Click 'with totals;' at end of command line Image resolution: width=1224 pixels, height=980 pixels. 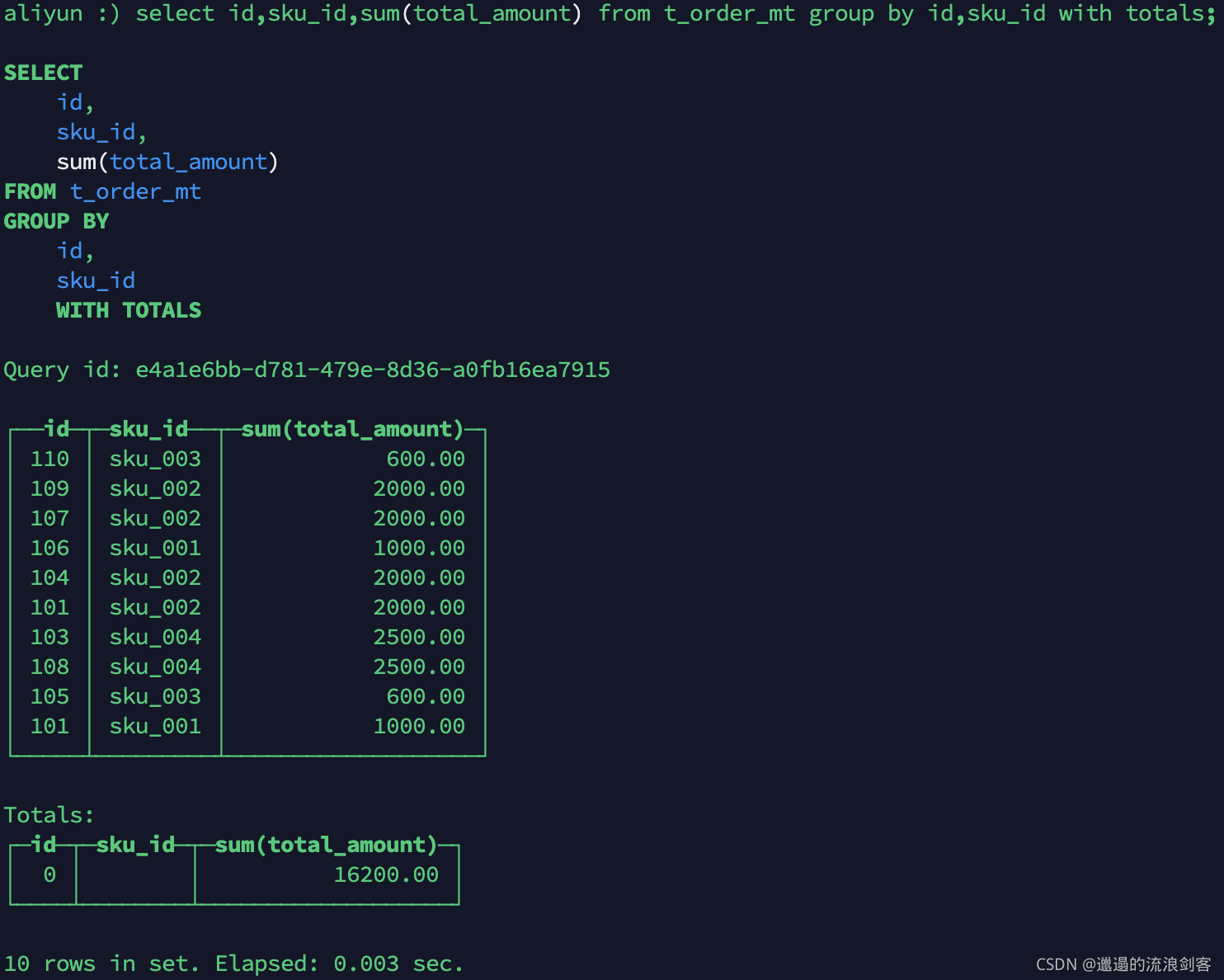[1137, 14]
